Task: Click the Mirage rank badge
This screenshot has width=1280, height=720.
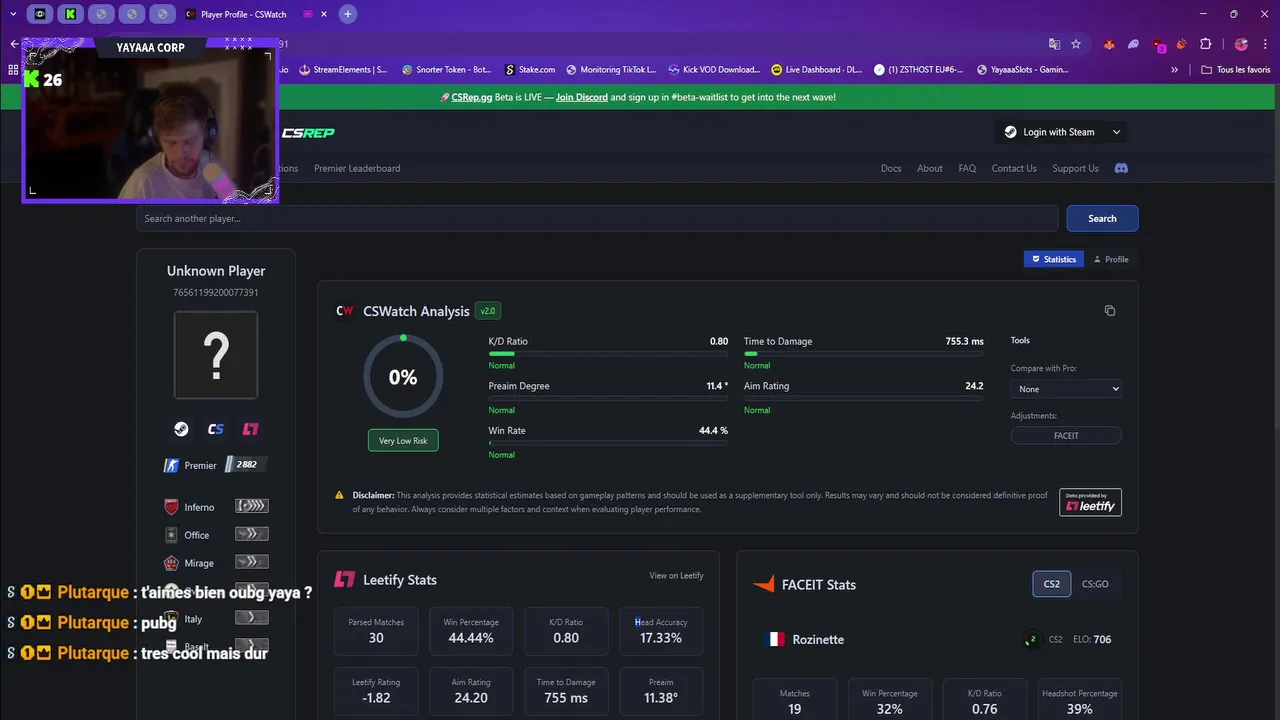Action: [x=252, y=562]
